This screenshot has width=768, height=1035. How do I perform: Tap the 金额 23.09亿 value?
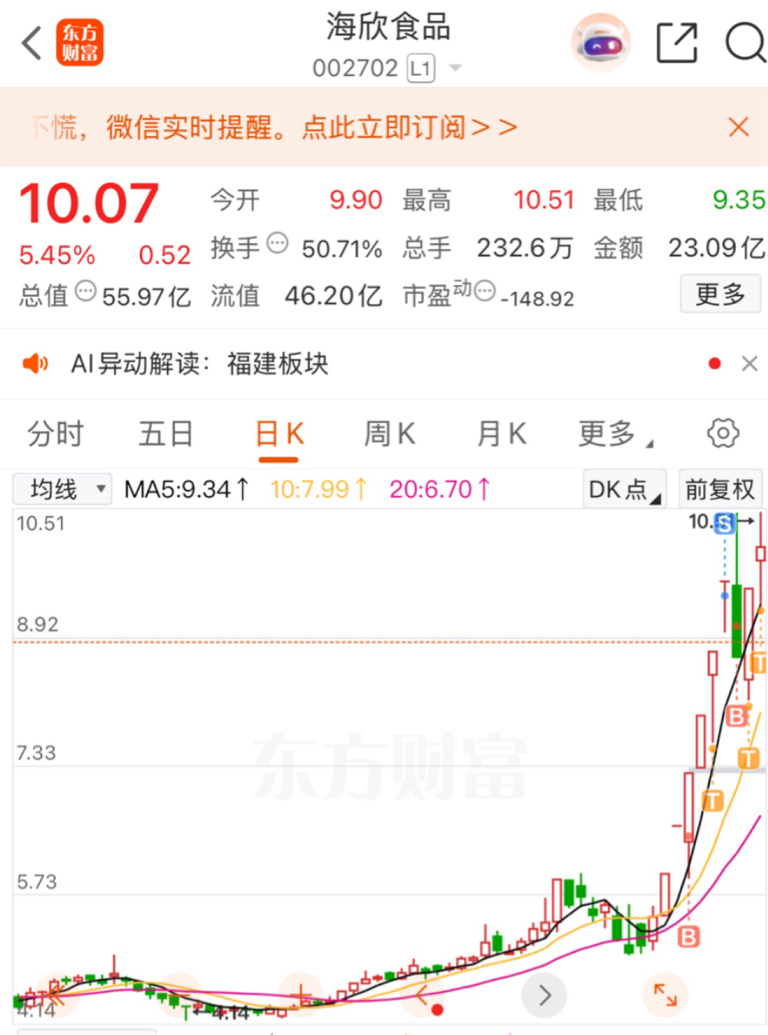[x=717, y=248]
